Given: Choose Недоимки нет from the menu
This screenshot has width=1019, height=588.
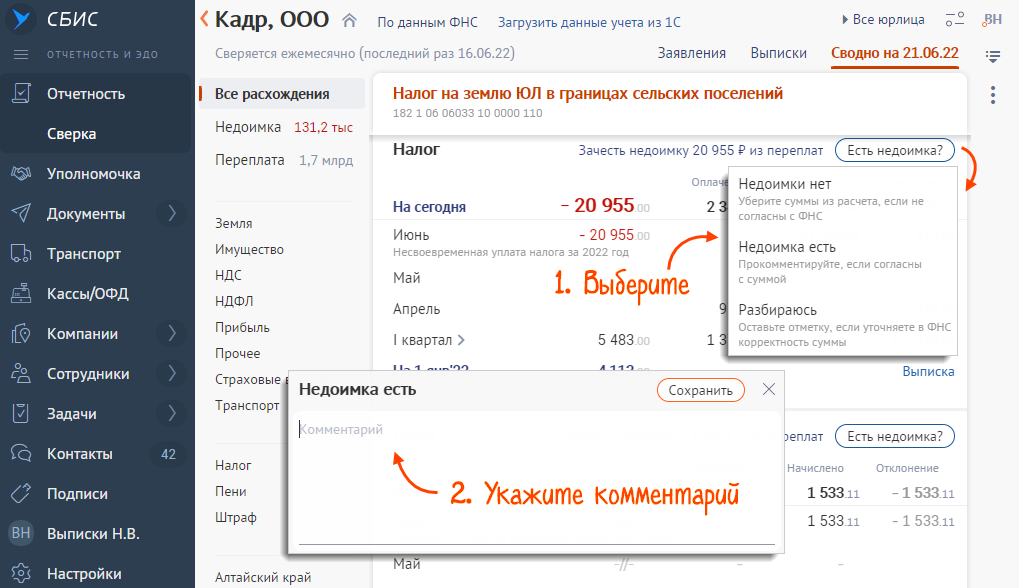Looking at the screenshot, I should [x=784, y=185].
